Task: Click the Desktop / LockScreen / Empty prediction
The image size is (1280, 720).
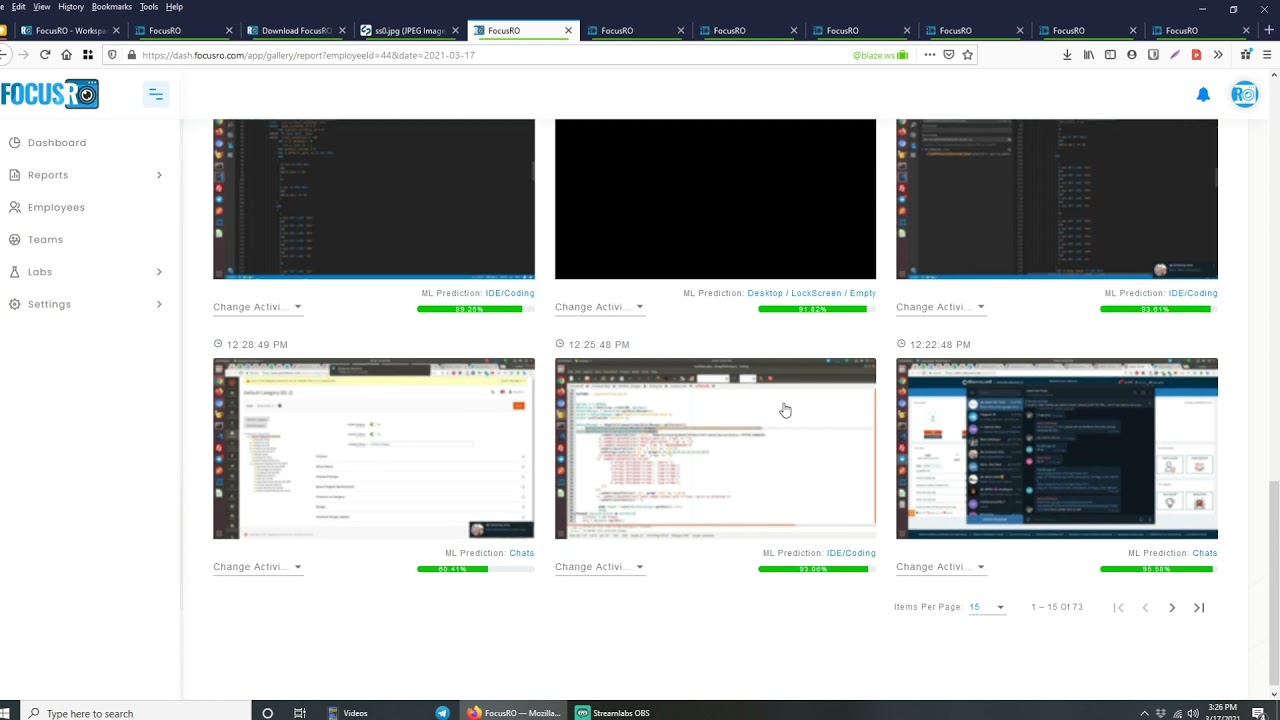Action: click(x=811, y=293)
